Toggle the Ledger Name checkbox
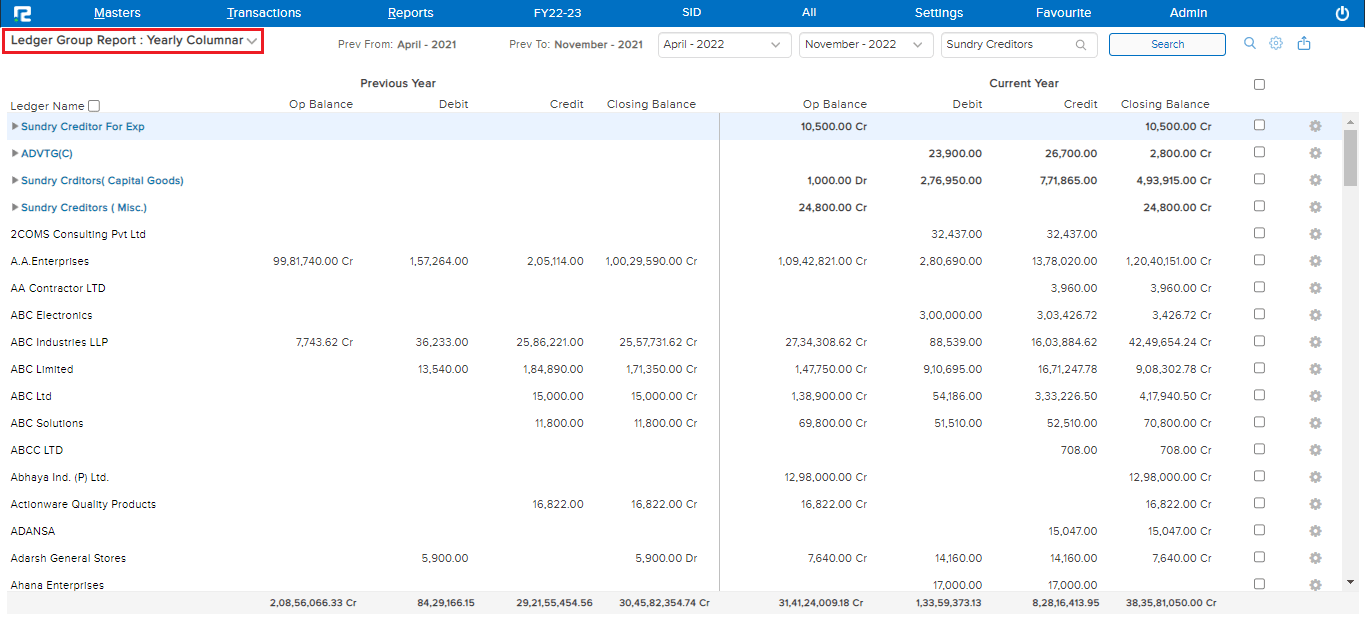 94,106
